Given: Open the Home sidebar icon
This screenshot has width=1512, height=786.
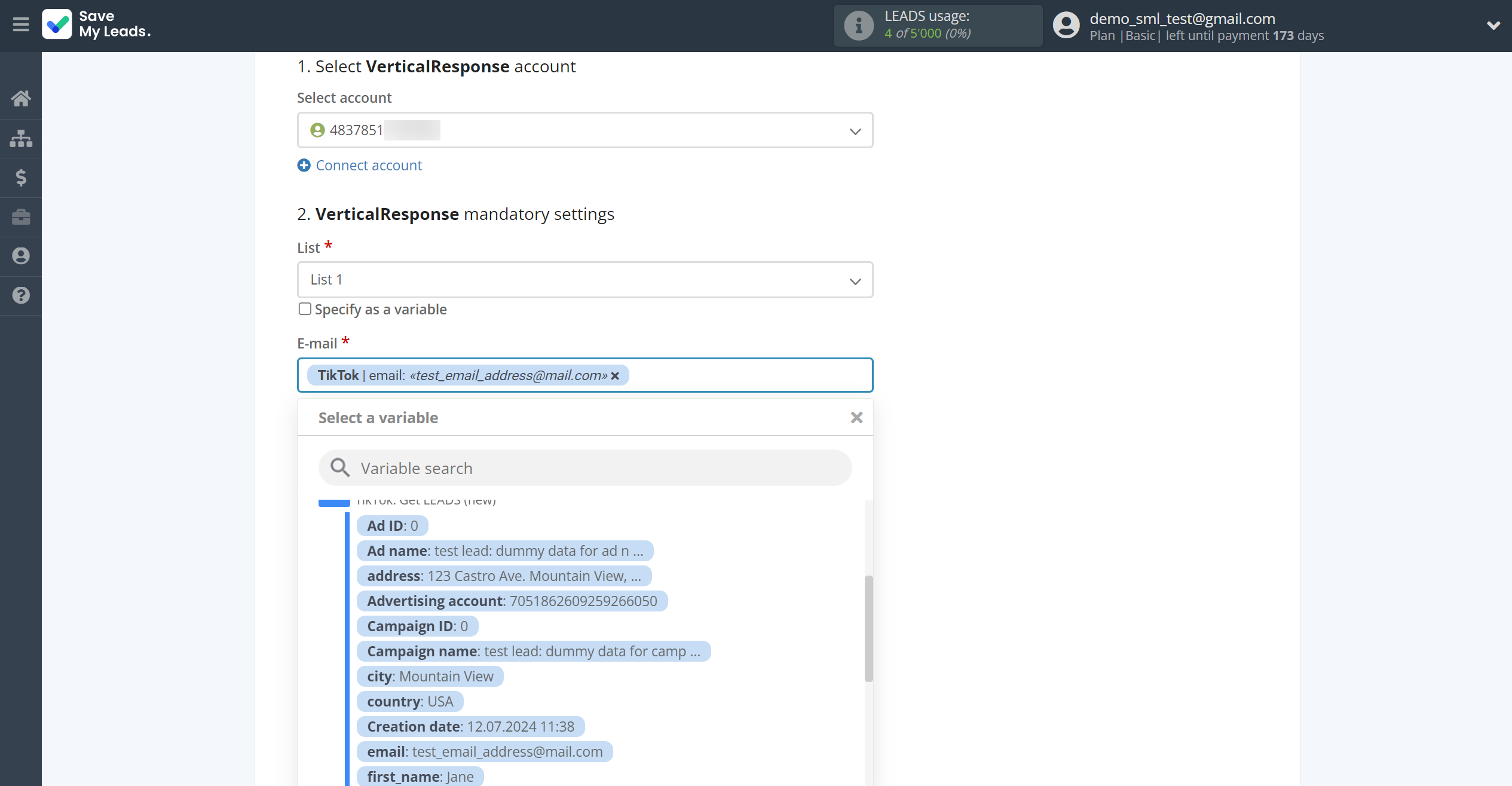Looking at the screenshot, I should click(21, 99).
